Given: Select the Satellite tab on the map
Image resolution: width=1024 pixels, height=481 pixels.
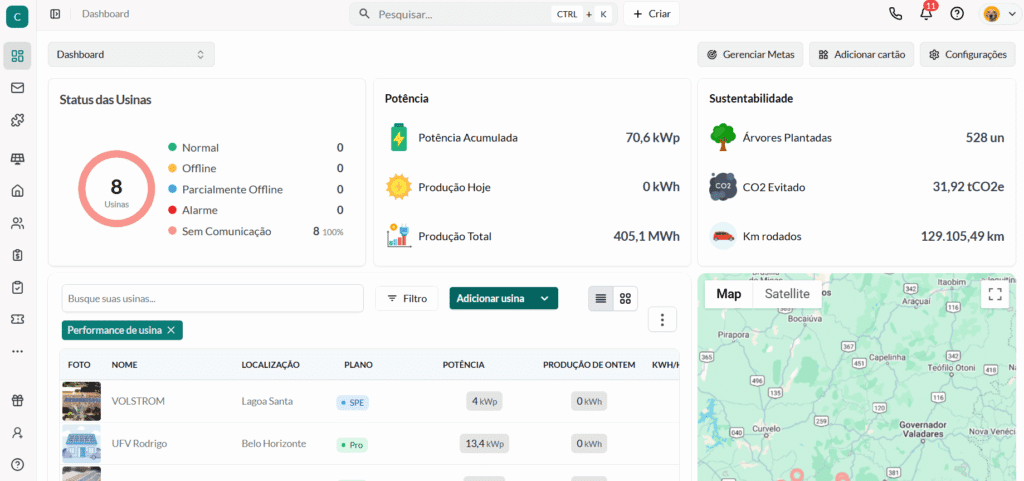Looking at the screenshot, I should click(787, 294).
